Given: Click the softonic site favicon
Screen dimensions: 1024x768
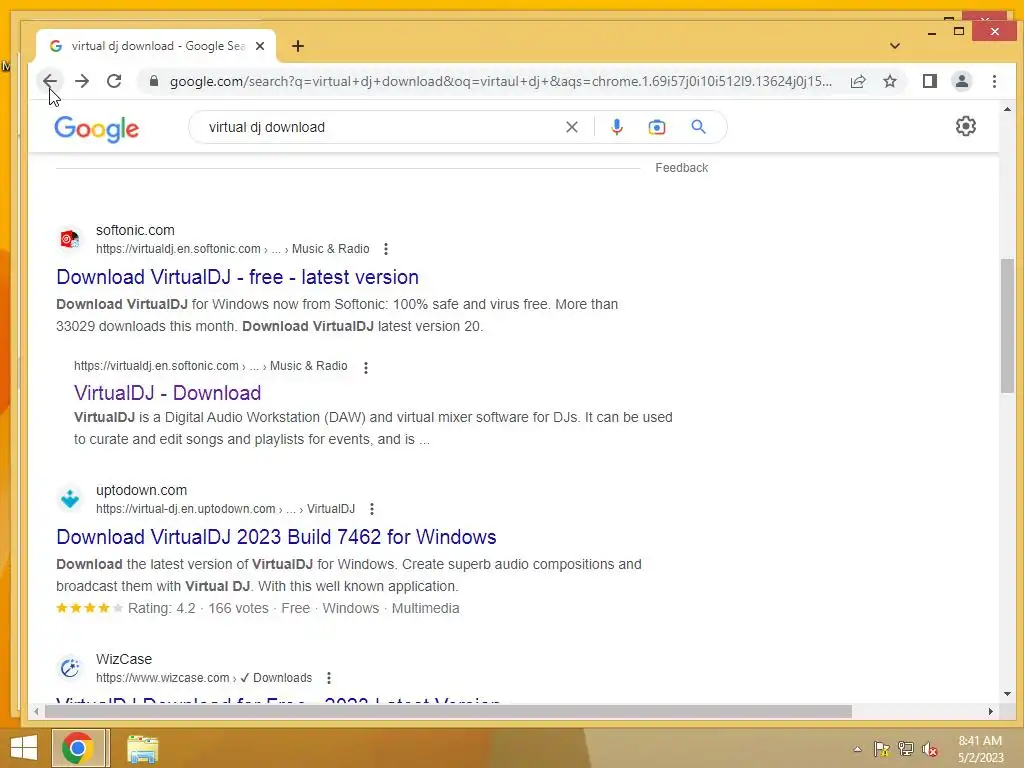Looking at the screenshot, I should tap(70, 239).
